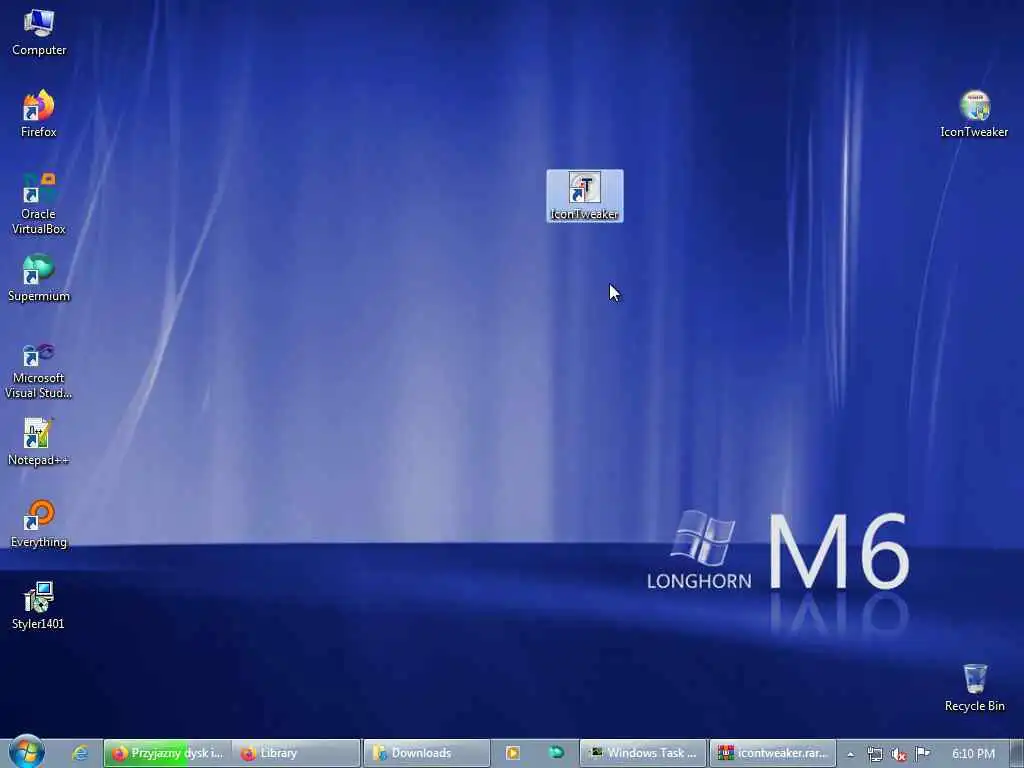Click the highlighted IconTweaker shortcut on the desktop
Image resolution: width=1024 pixels, height=768 pixels.
(584, 196)
